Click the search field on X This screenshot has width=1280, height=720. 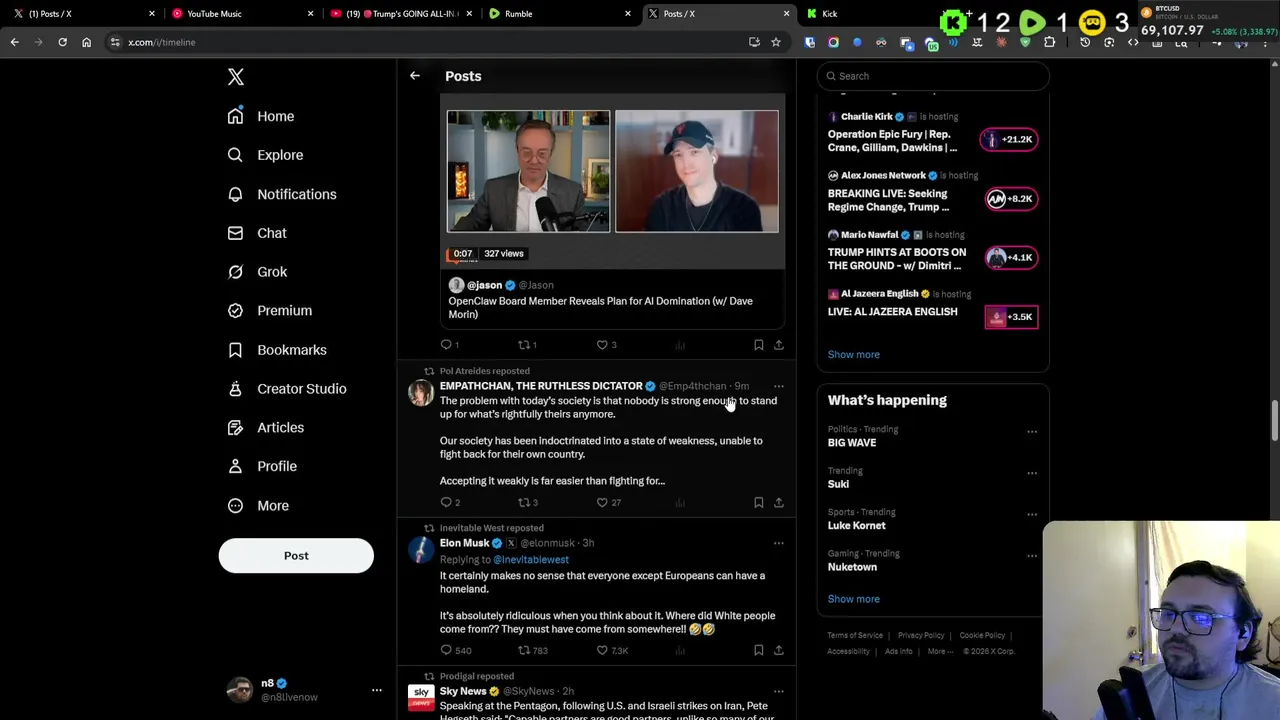click(x=933, y=76)
